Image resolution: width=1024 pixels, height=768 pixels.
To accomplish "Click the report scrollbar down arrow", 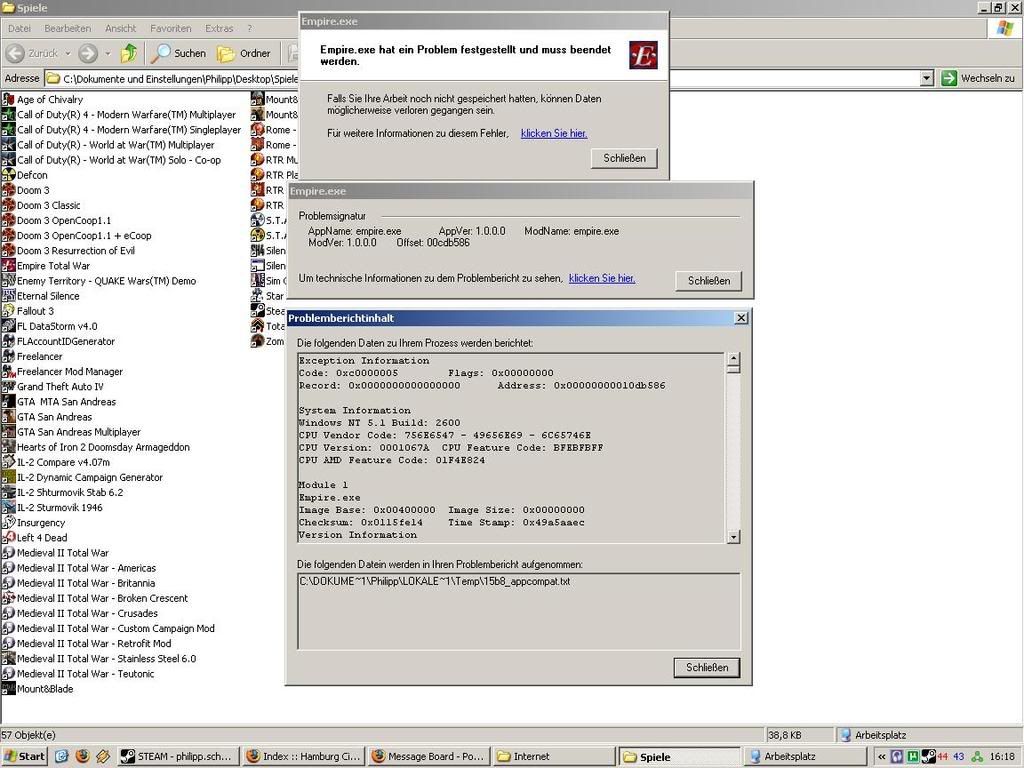I will [733, 537].
